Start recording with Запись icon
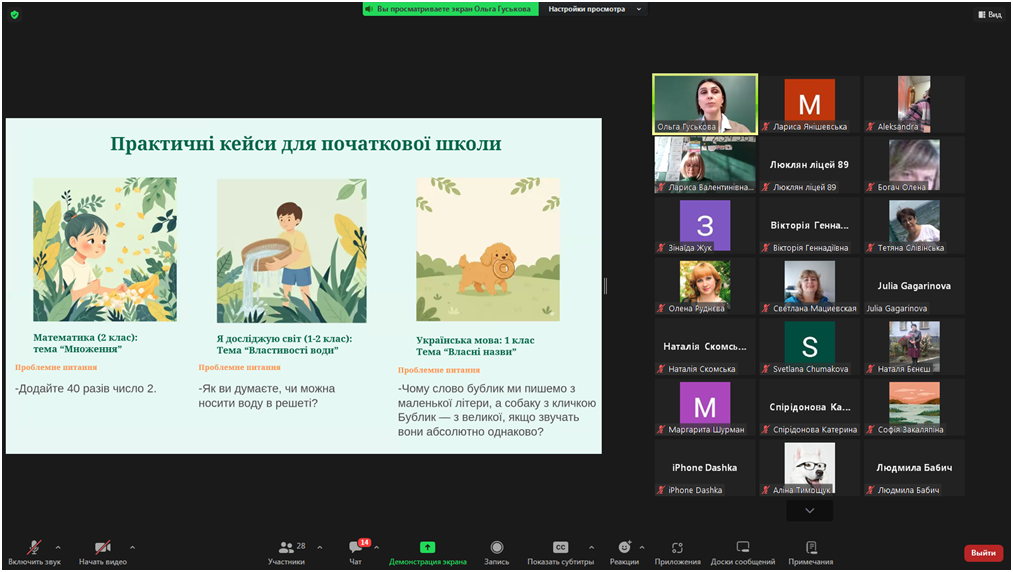 (x=496, y=548)
